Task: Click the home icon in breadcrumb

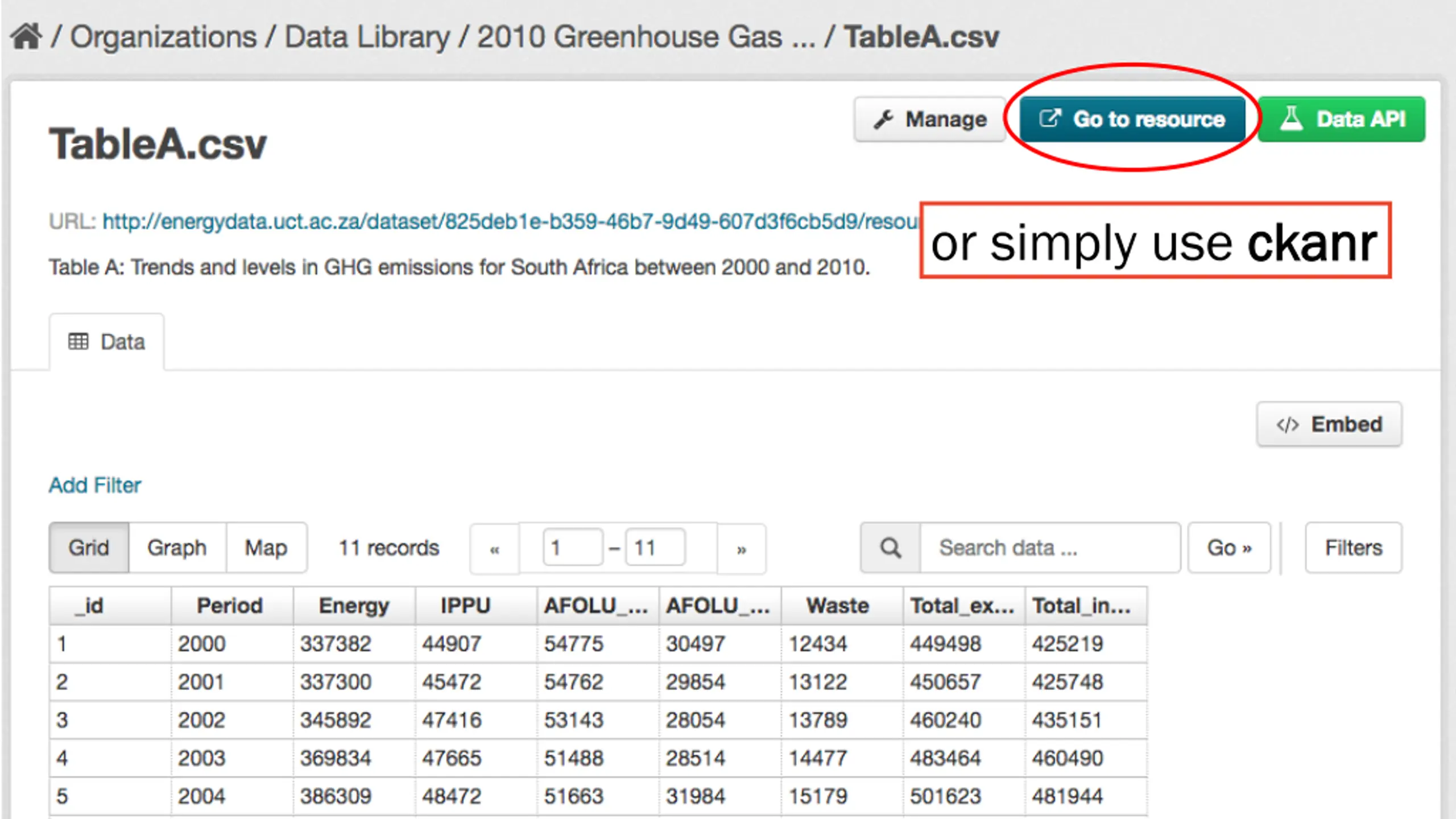Action: pos(26,37)
